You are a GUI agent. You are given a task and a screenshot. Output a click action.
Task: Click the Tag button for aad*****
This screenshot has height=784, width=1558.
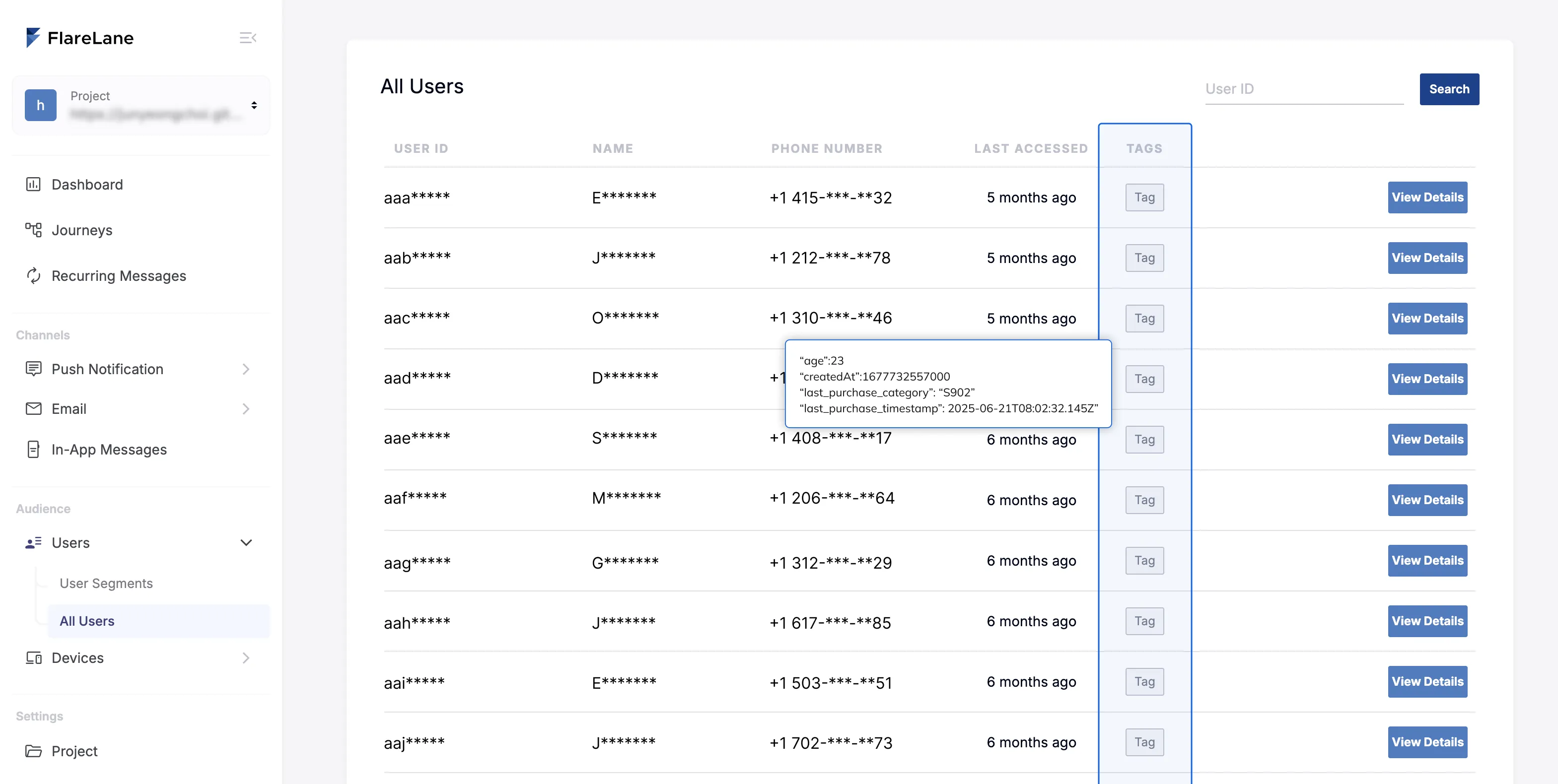pos(1144,379)
